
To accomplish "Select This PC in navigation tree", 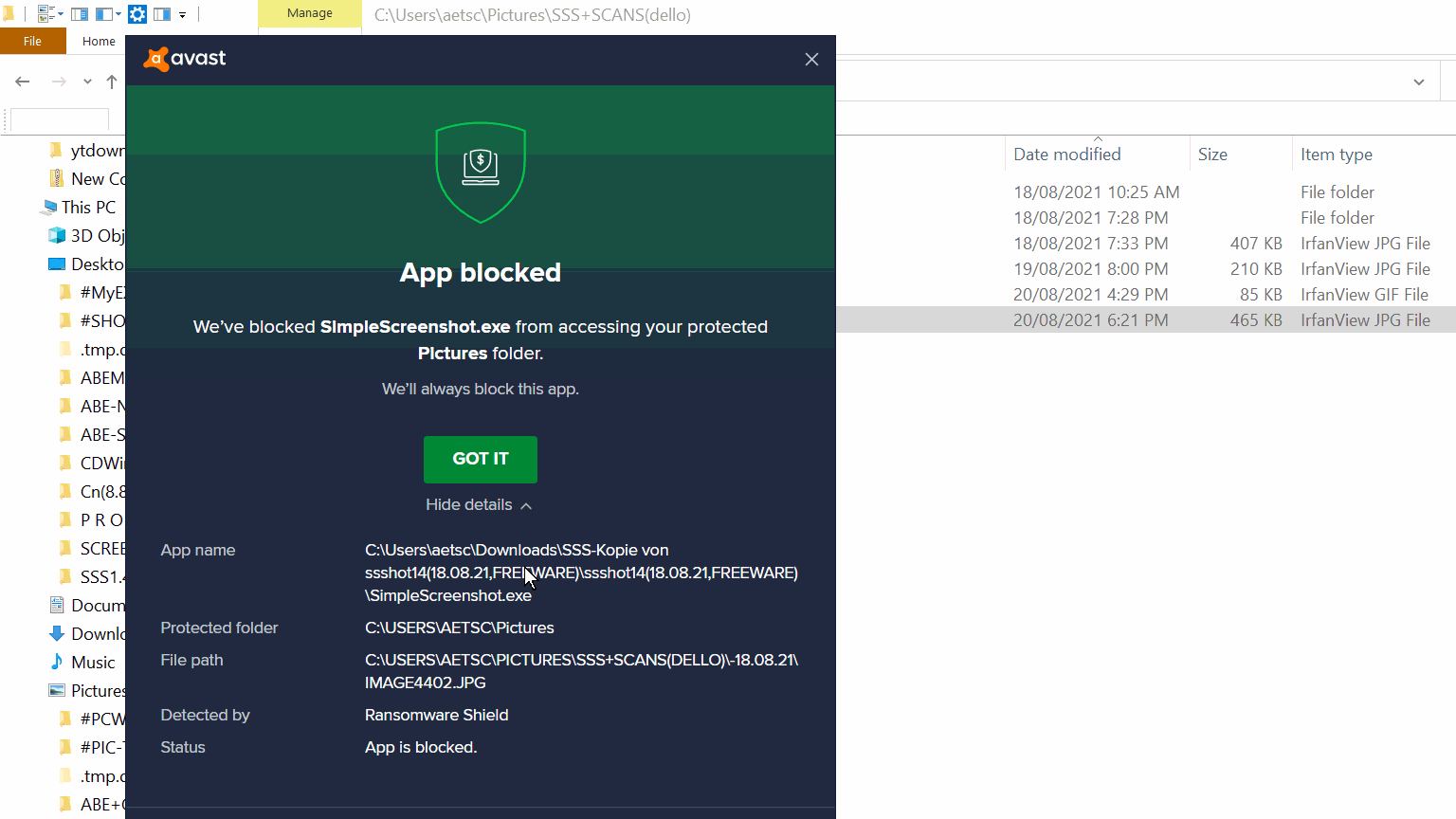I will [x=80, y=208].
